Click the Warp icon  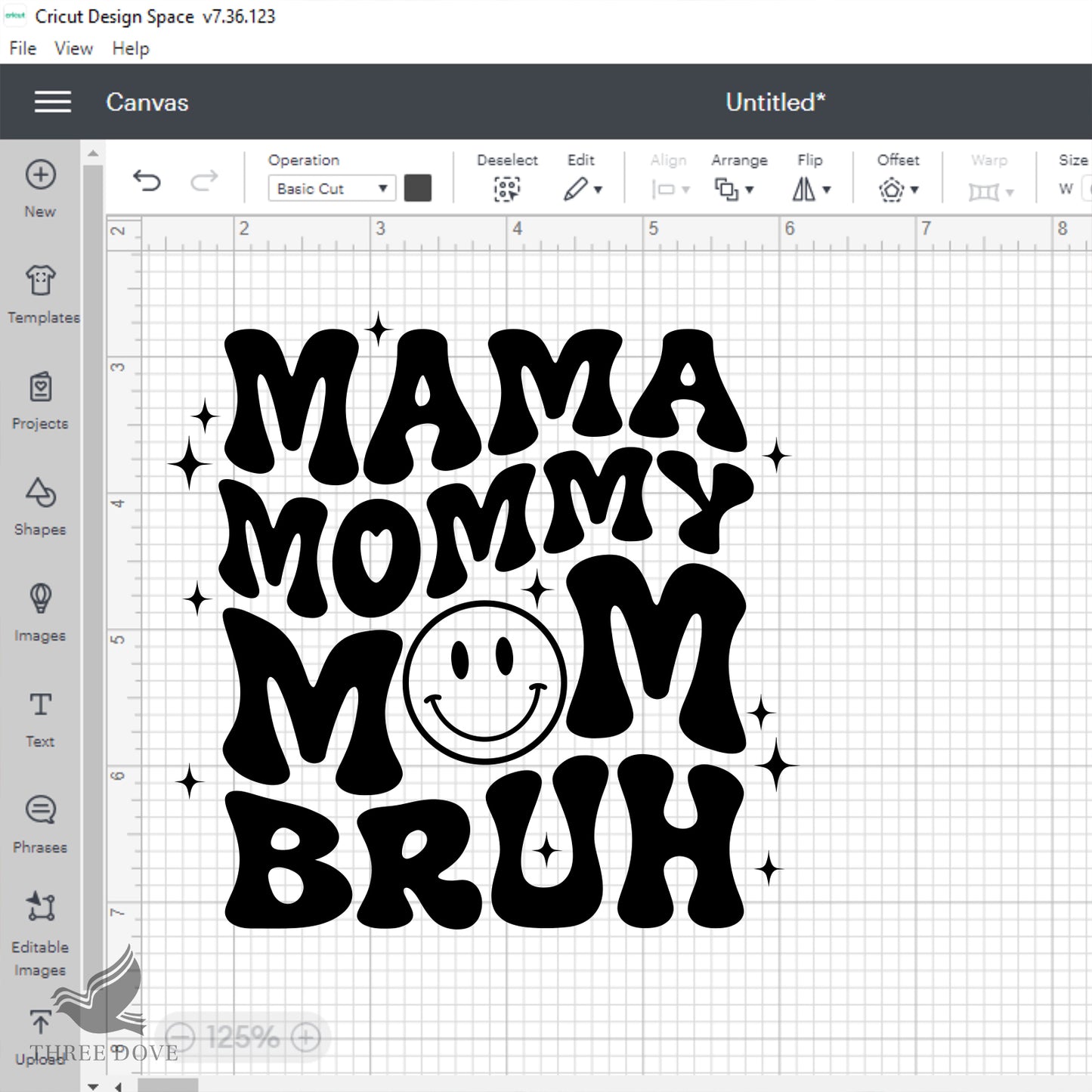983,192
